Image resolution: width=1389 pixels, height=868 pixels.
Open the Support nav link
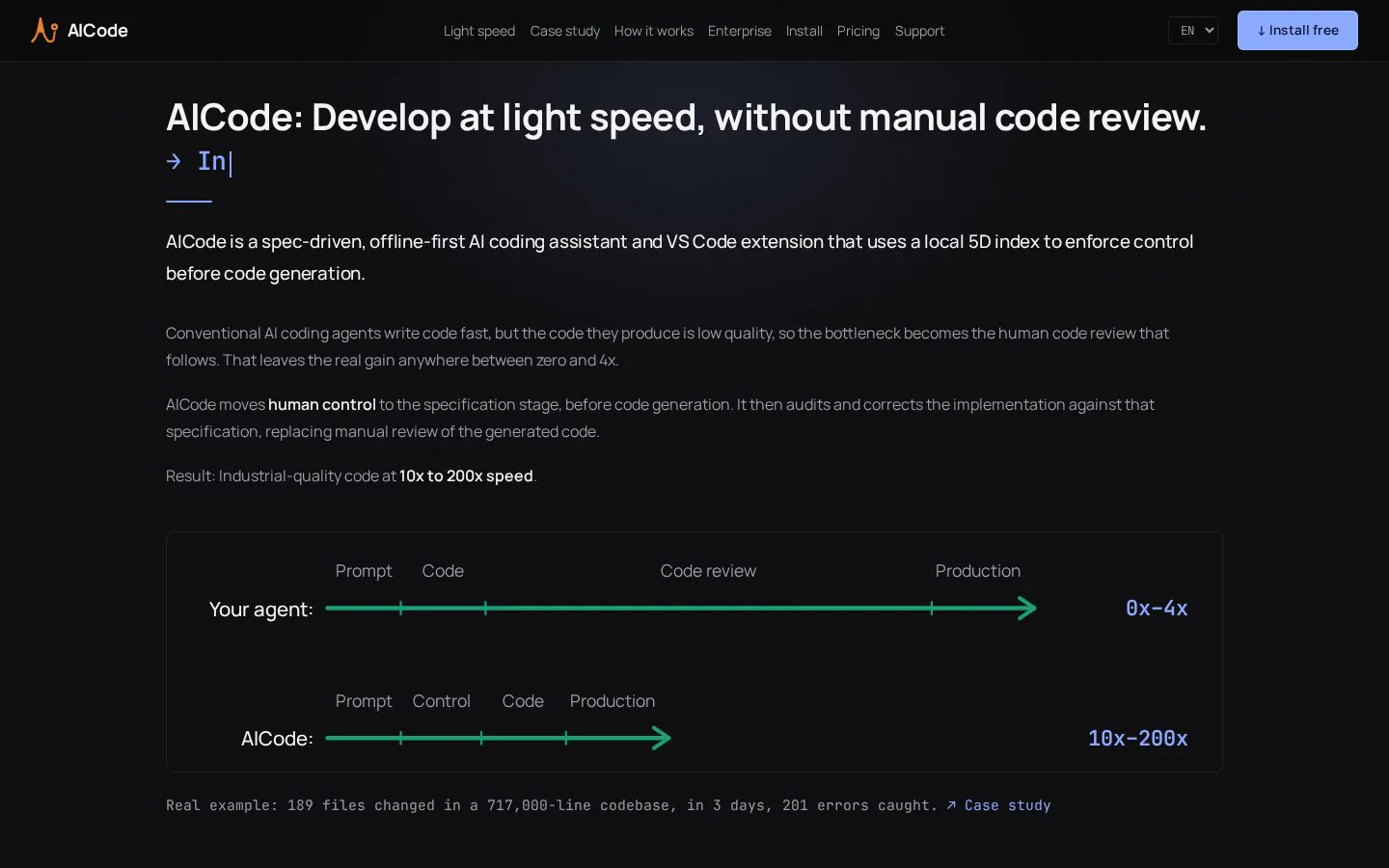919,31
